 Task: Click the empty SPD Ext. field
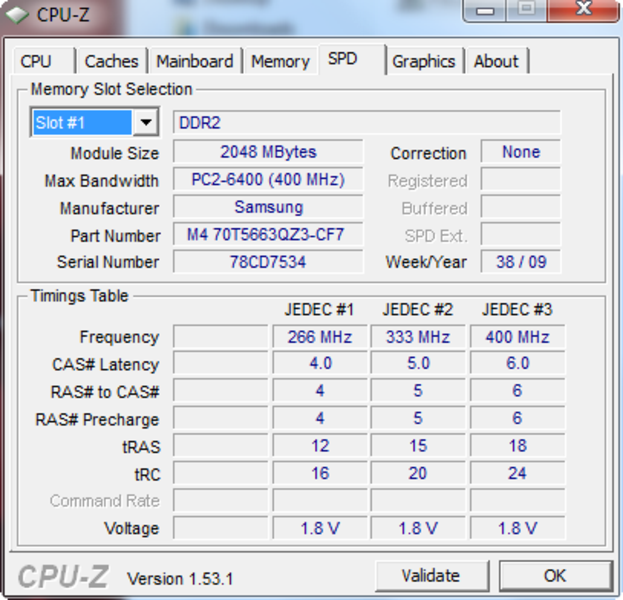(x=521, y=234)
